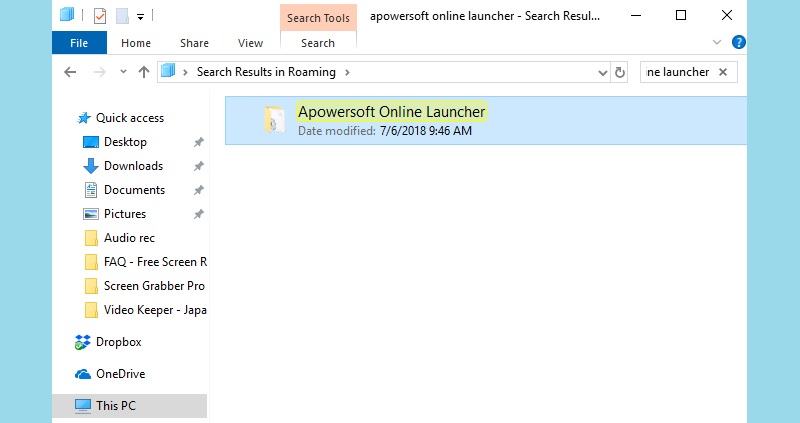Open the Share ribbon tab
Image resolution: width=800 pixels, height=423 pixels.
[x=194, y=43]
